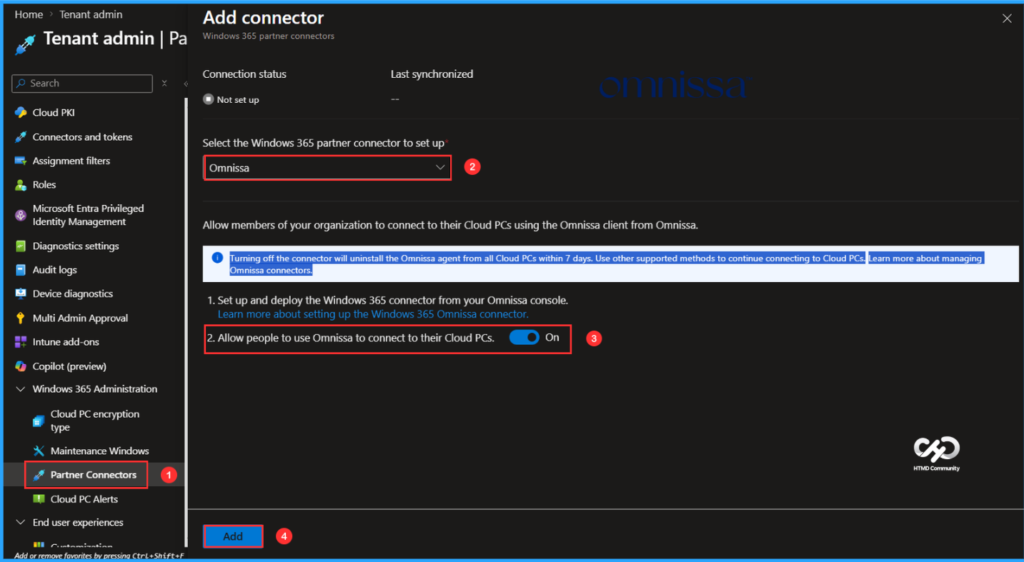Click the info icon in the banner

[217, 257]
